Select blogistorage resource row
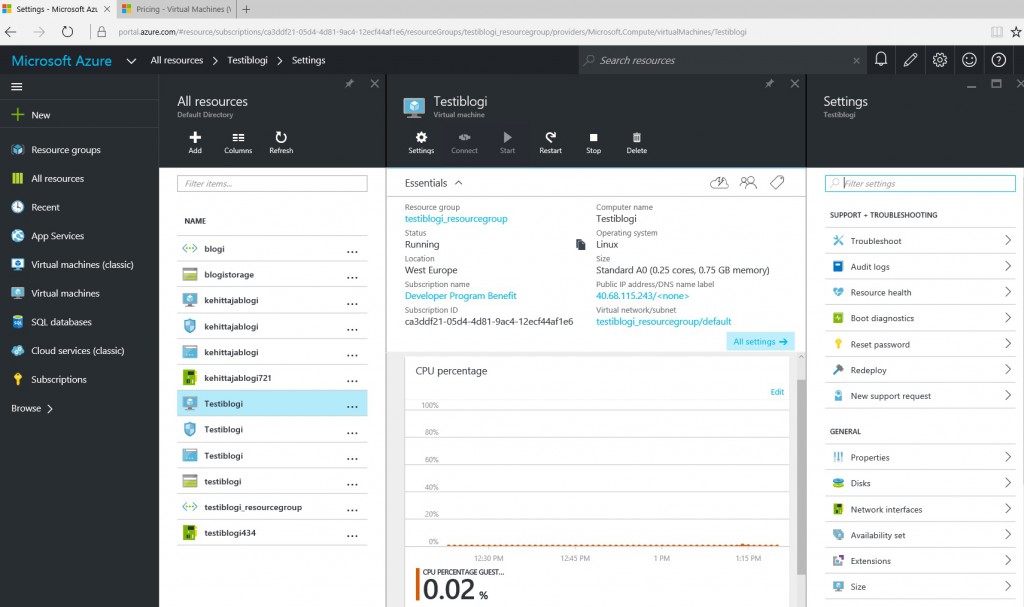The width and height of the screenshot is (1024, 607). 272,274
